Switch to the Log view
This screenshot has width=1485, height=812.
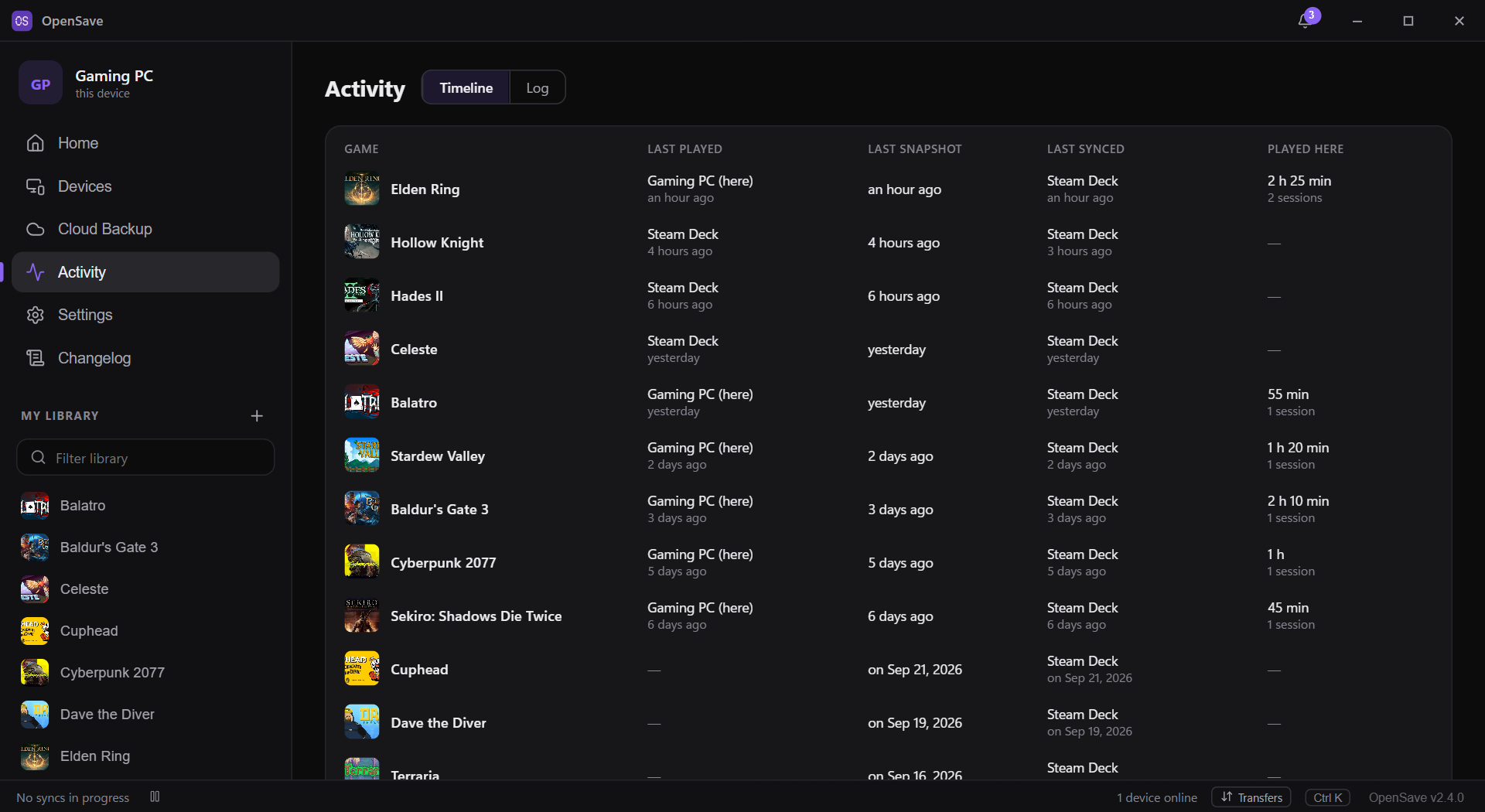tap(538, 87)
